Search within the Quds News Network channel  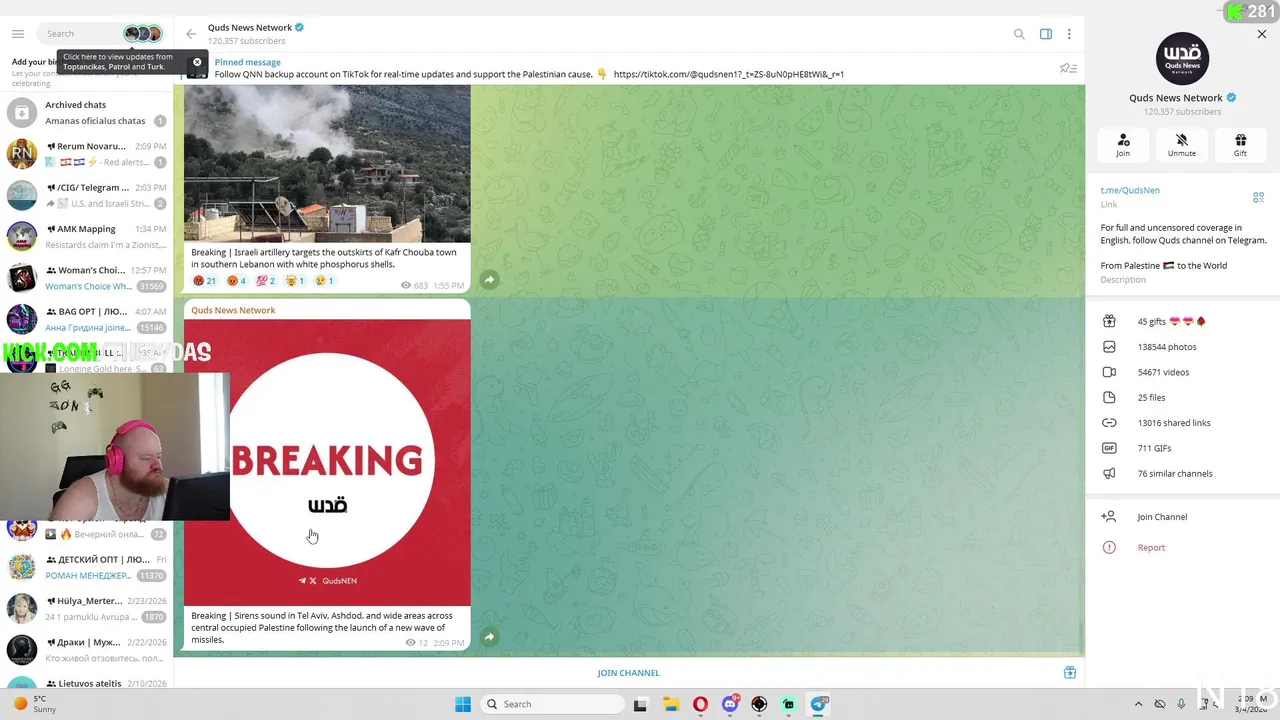pos(1019,34)
